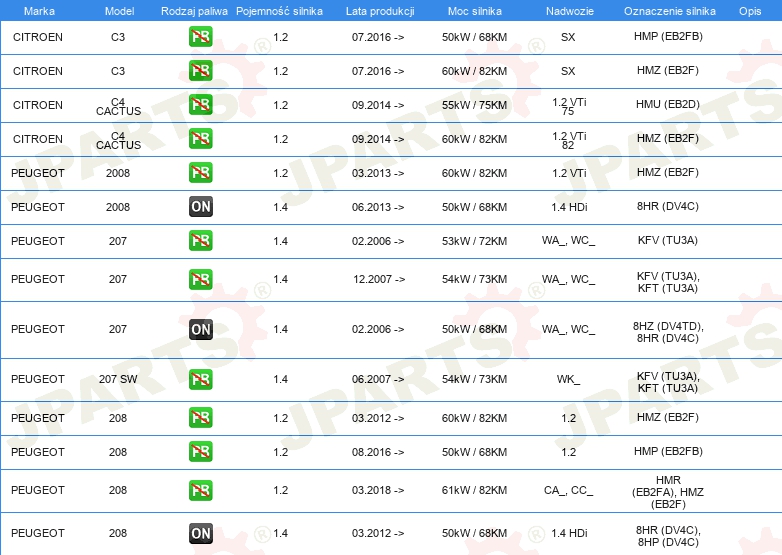Click the CA_, CC_ body type cell
This screenshot has width=782, height=555.
[568, 490]
